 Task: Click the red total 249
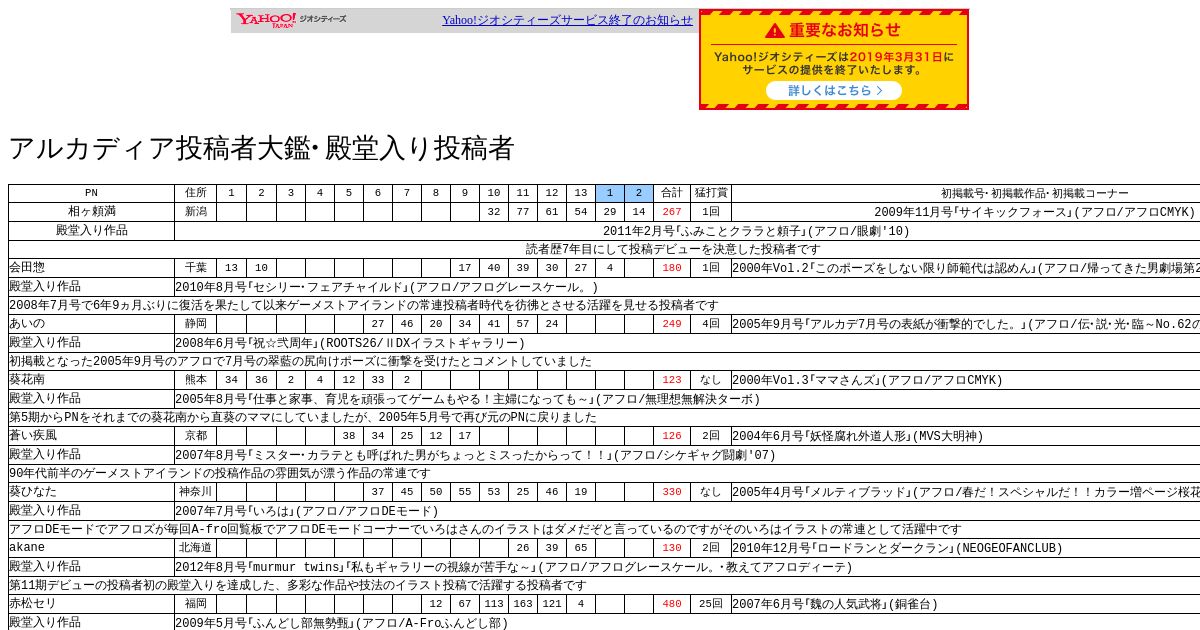pos(671,324)
